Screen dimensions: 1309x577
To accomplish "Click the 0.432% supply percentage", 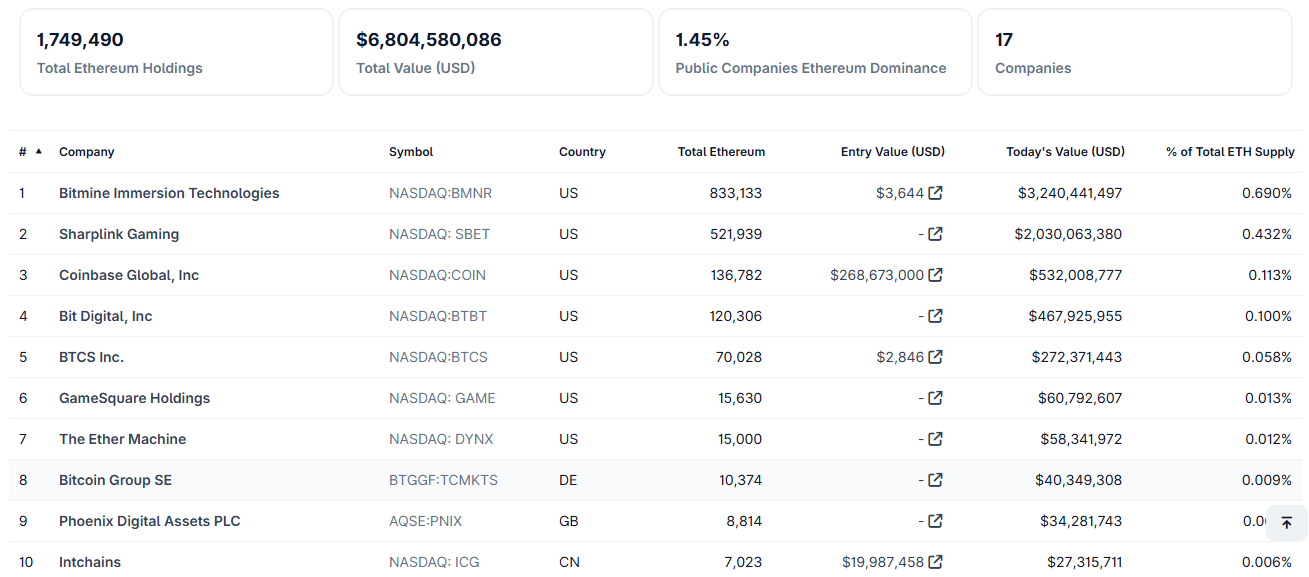I will point(1267,234).
